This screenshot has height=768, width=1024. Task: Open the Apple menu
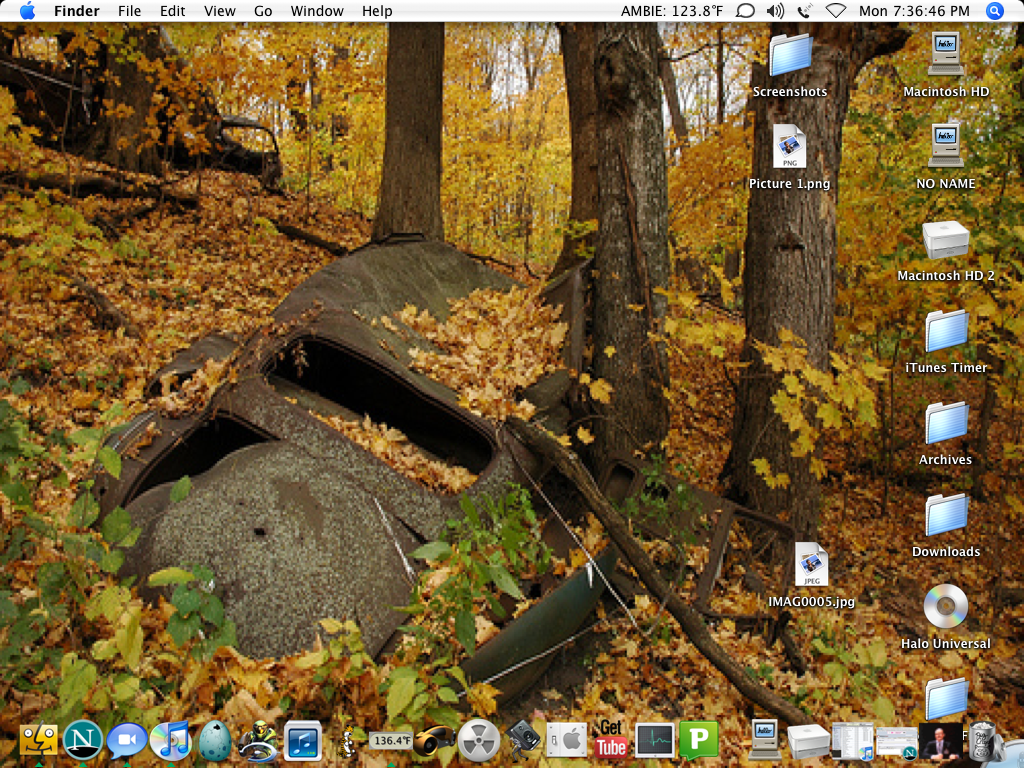[27, 11]
